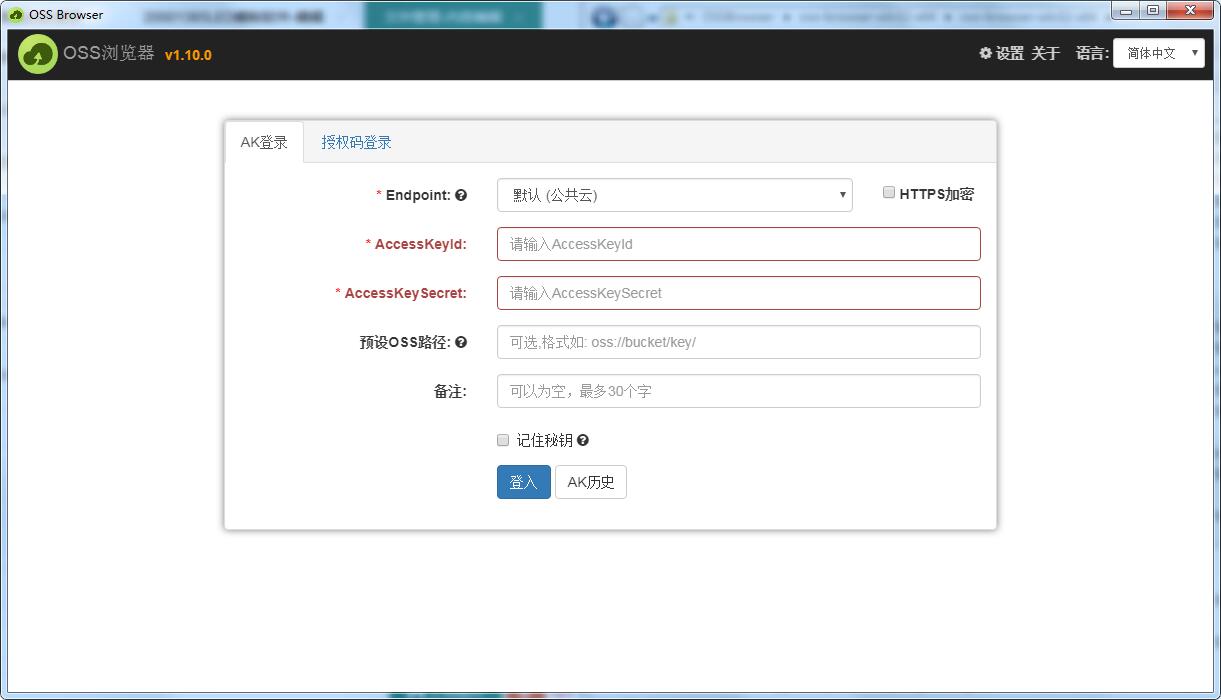Click the OSS Browser green cloud logo

tap(37, 54)
